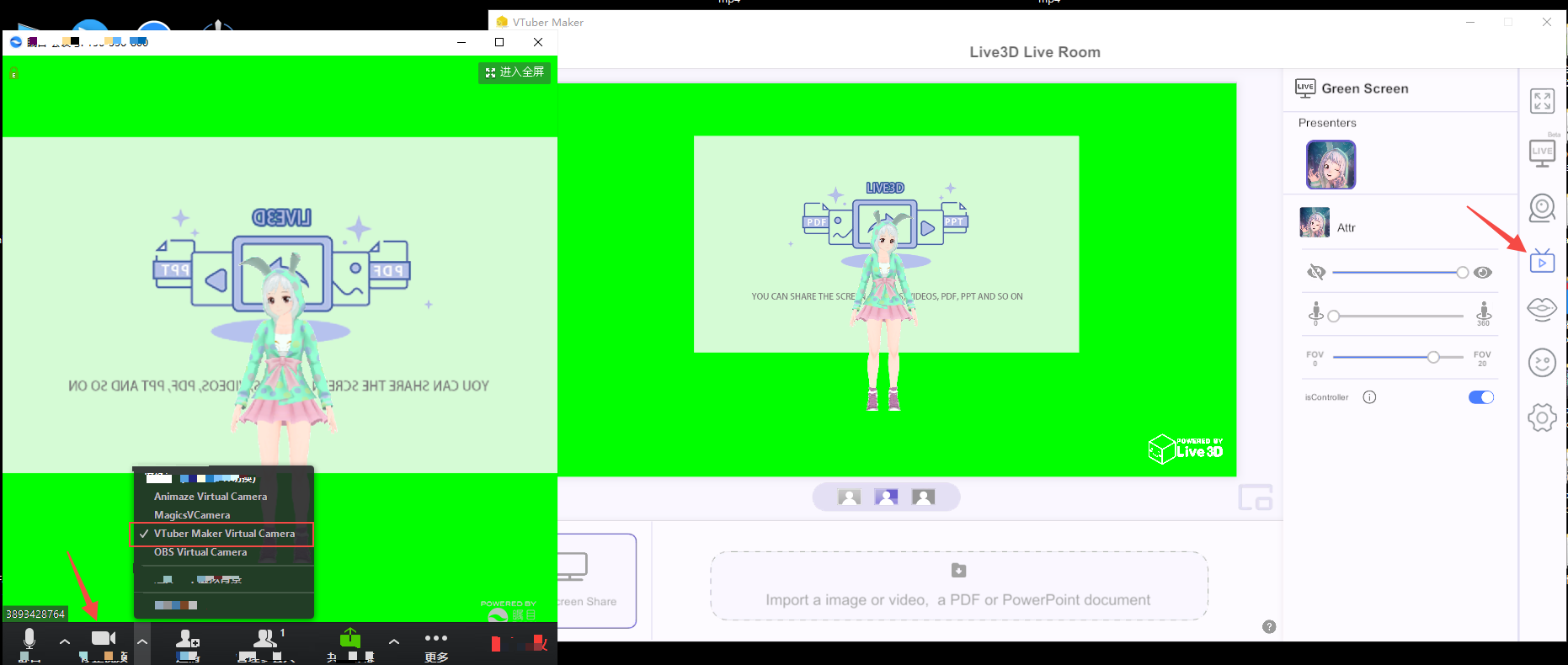
Task: Open the facial expression smiley icon
Action: pyautogui.click(x=1542, y=363)
